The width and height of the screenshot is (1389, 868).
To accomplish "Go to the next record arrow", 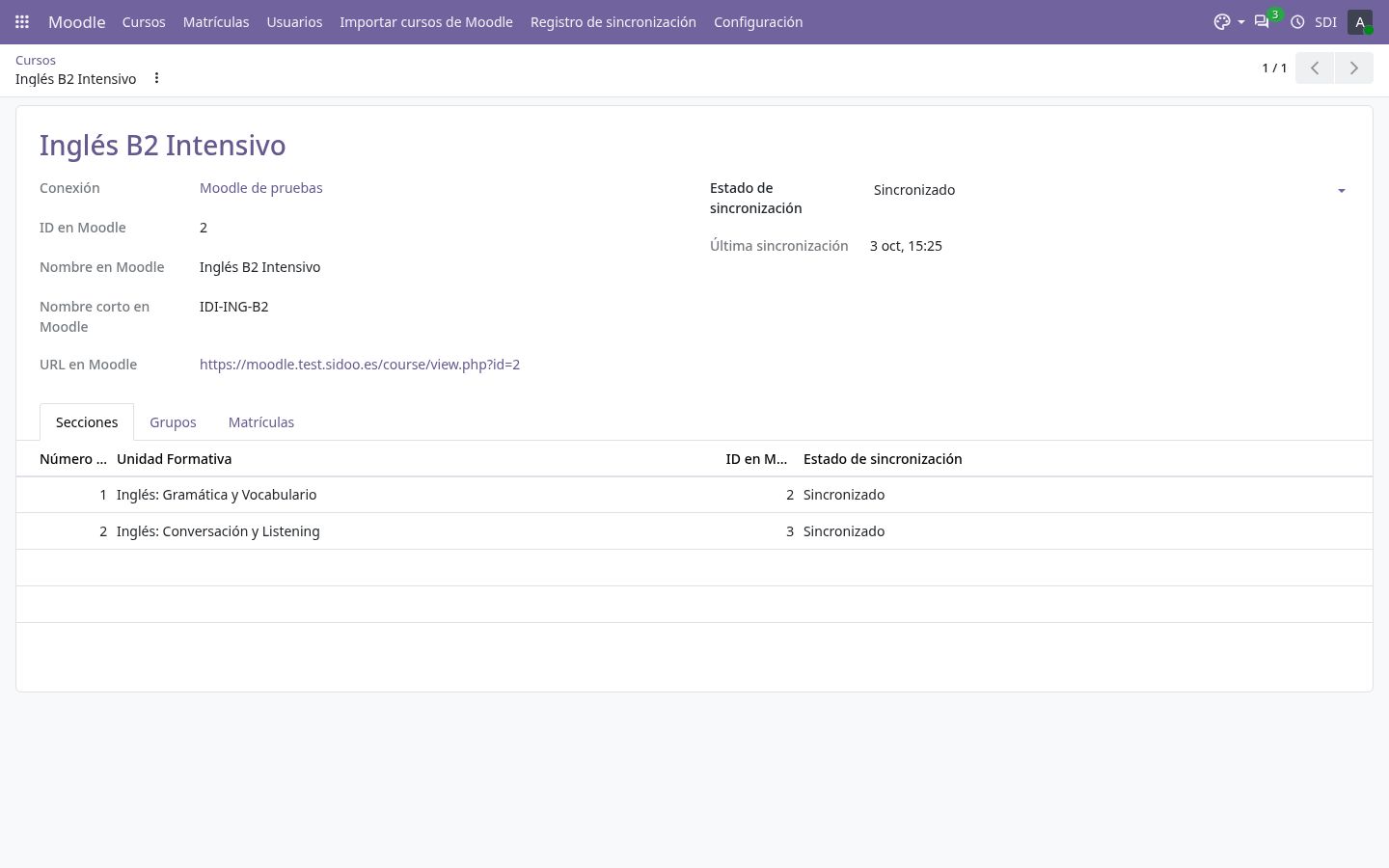I will coord(1353,68).
